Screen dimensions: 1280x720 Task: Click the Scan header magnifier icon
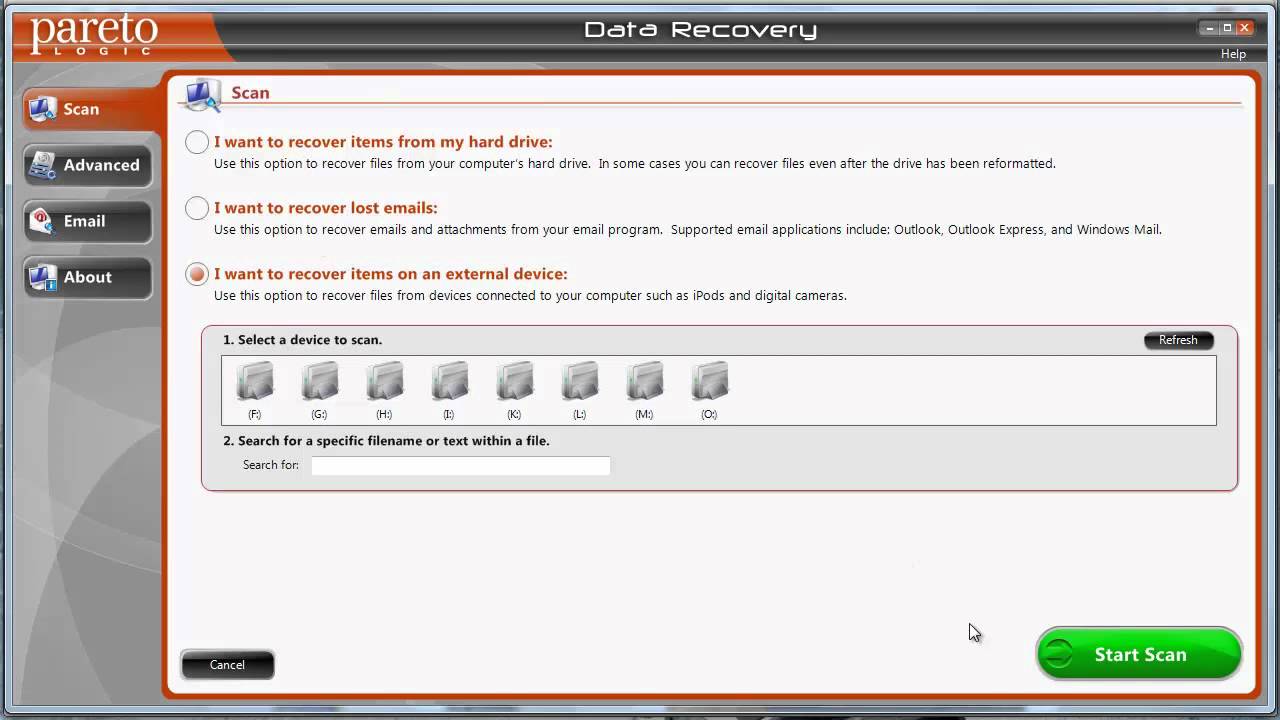pos(202,94)
